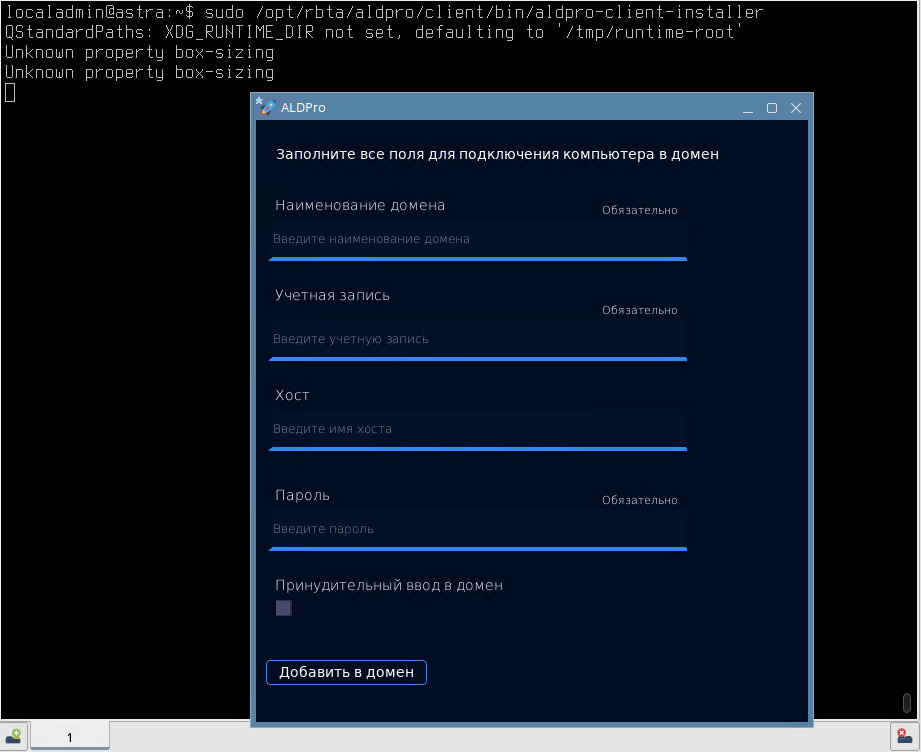Click the ALDPro title bar text
The width and height of the screenshot is (921, 752).
click(x=303, y=108)
